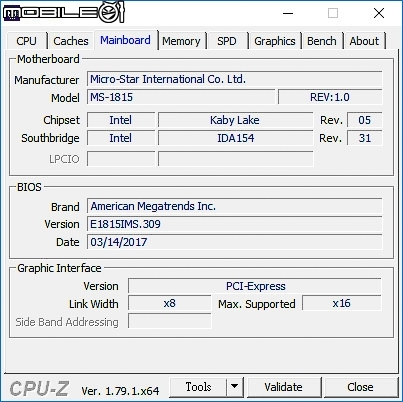Click the empty Side Band Addressing field

click(170, 321)
